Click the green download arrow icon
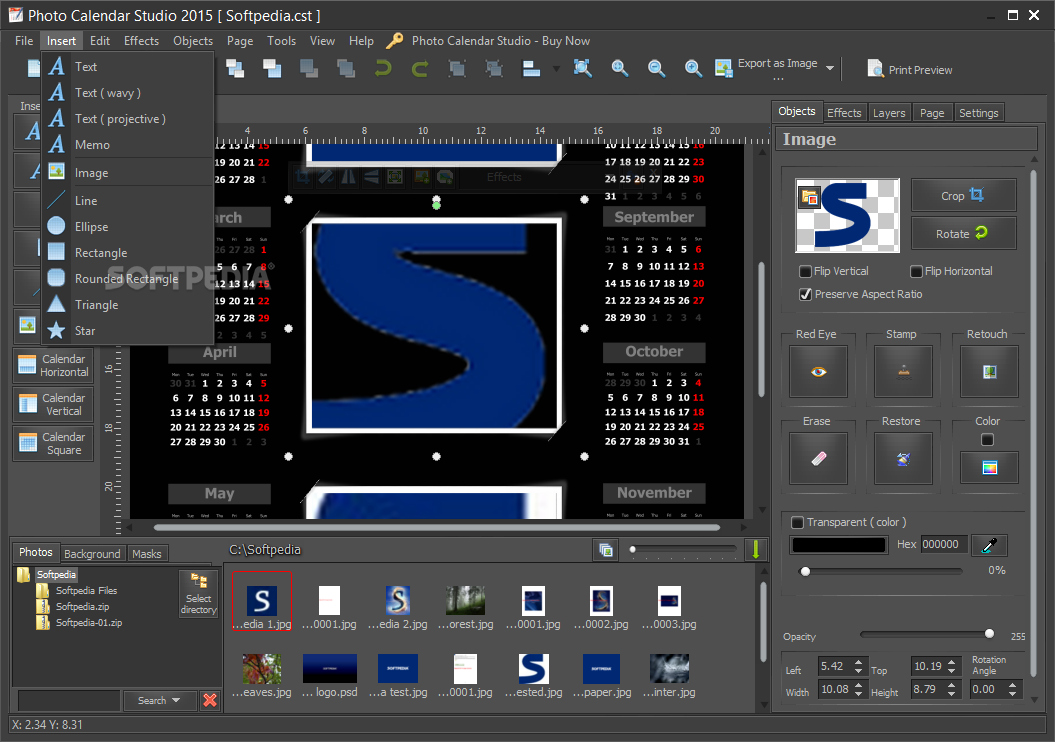1055x742 pixels. coord(756,550)
